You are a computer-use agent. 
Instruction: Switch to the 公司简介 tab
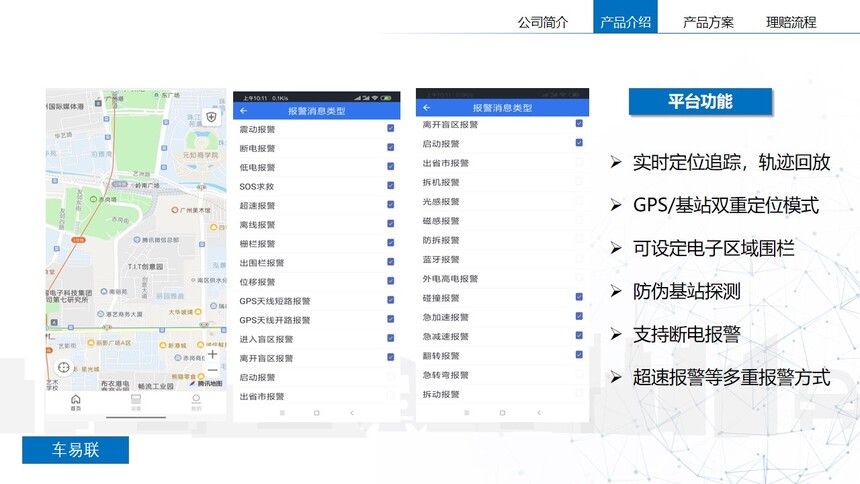[x=543, y=22]
